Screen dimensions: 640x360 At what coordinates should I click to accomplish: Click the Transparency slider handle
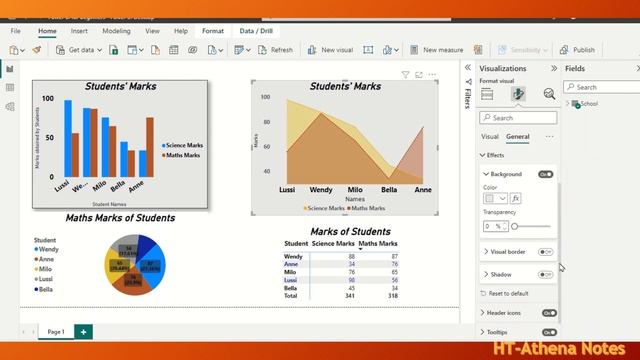coord(514,226)
